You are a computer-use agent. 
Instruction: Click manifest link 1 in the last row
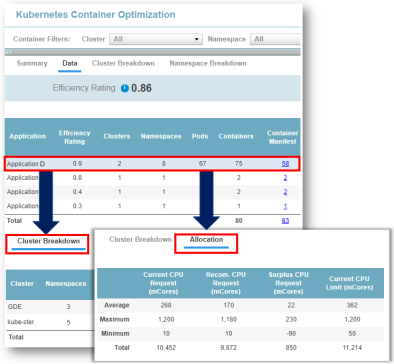click(285, 206)
